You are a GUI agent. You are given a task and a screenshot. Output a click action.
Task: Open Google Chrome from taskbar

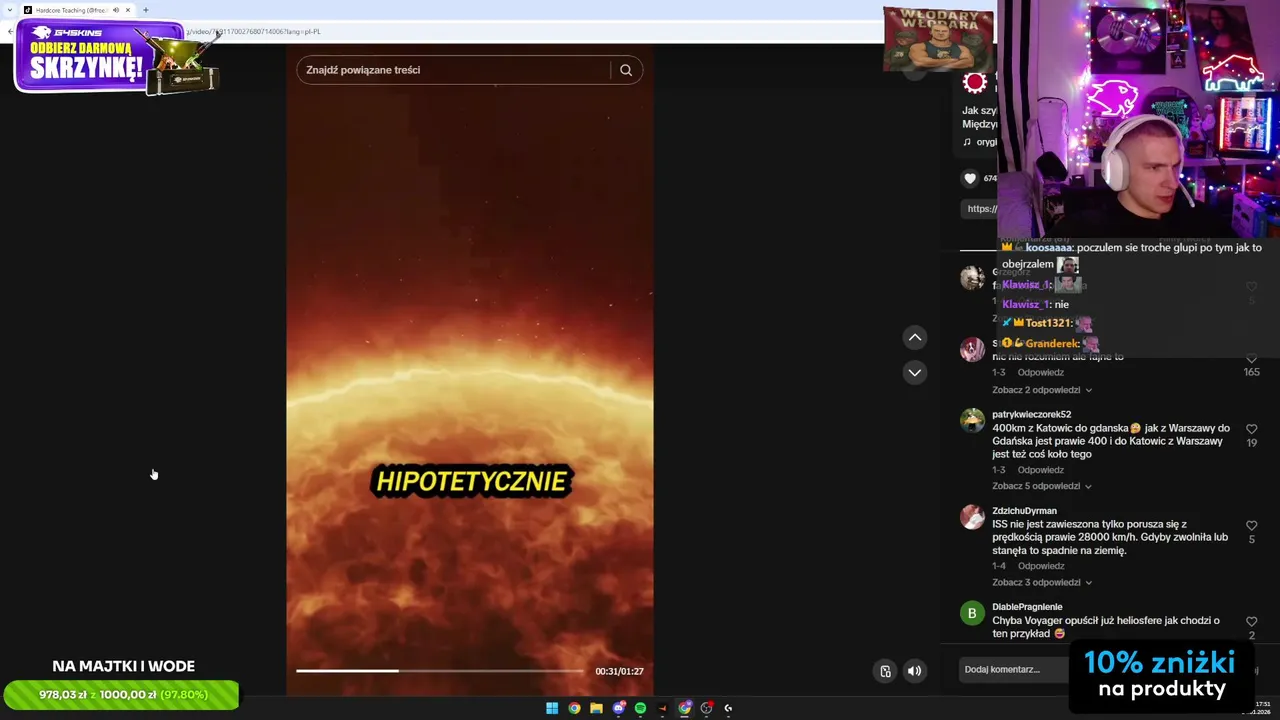(574, 708)
